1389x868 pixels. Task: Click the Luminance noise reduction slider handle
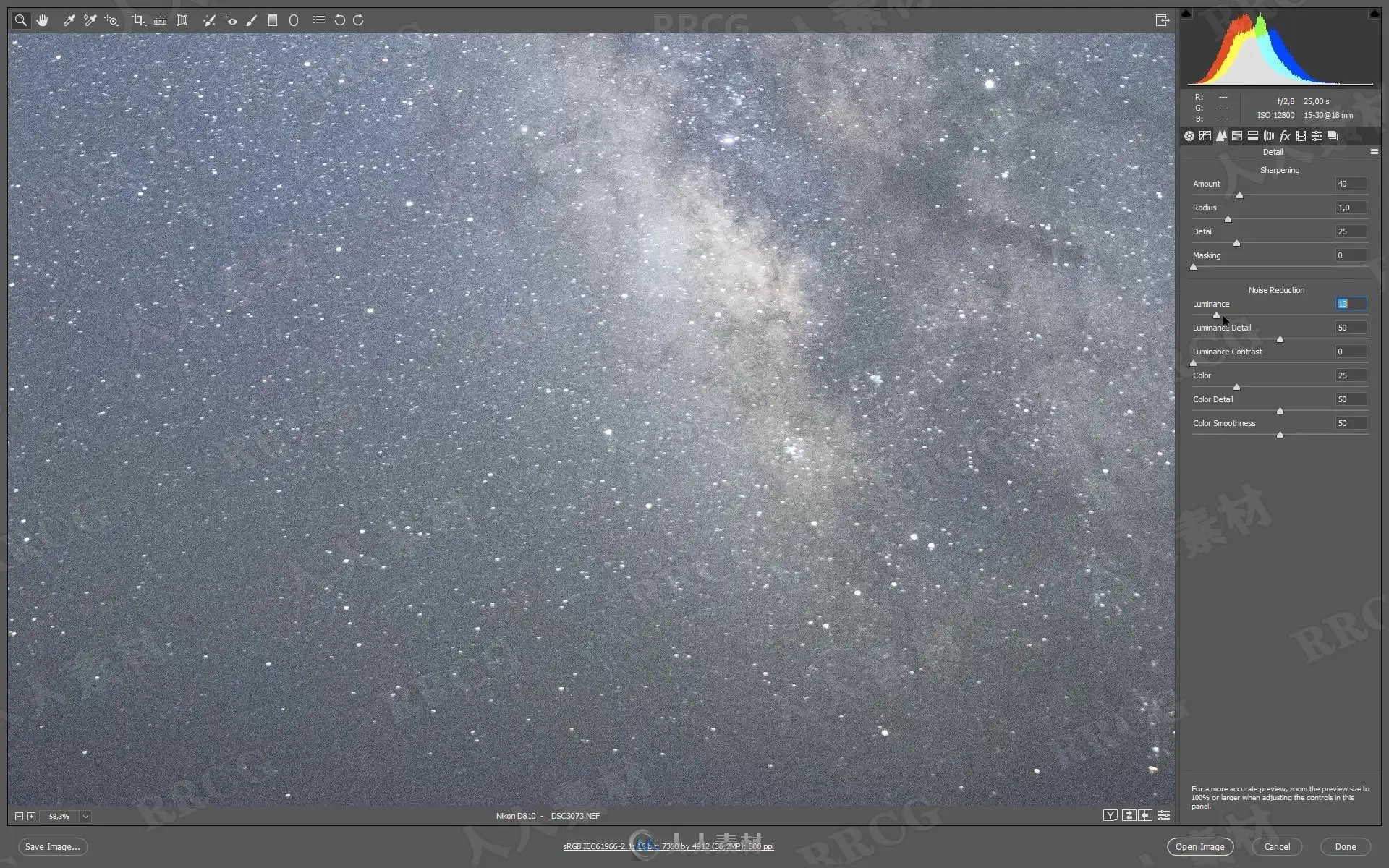[x=1216, y=315]
